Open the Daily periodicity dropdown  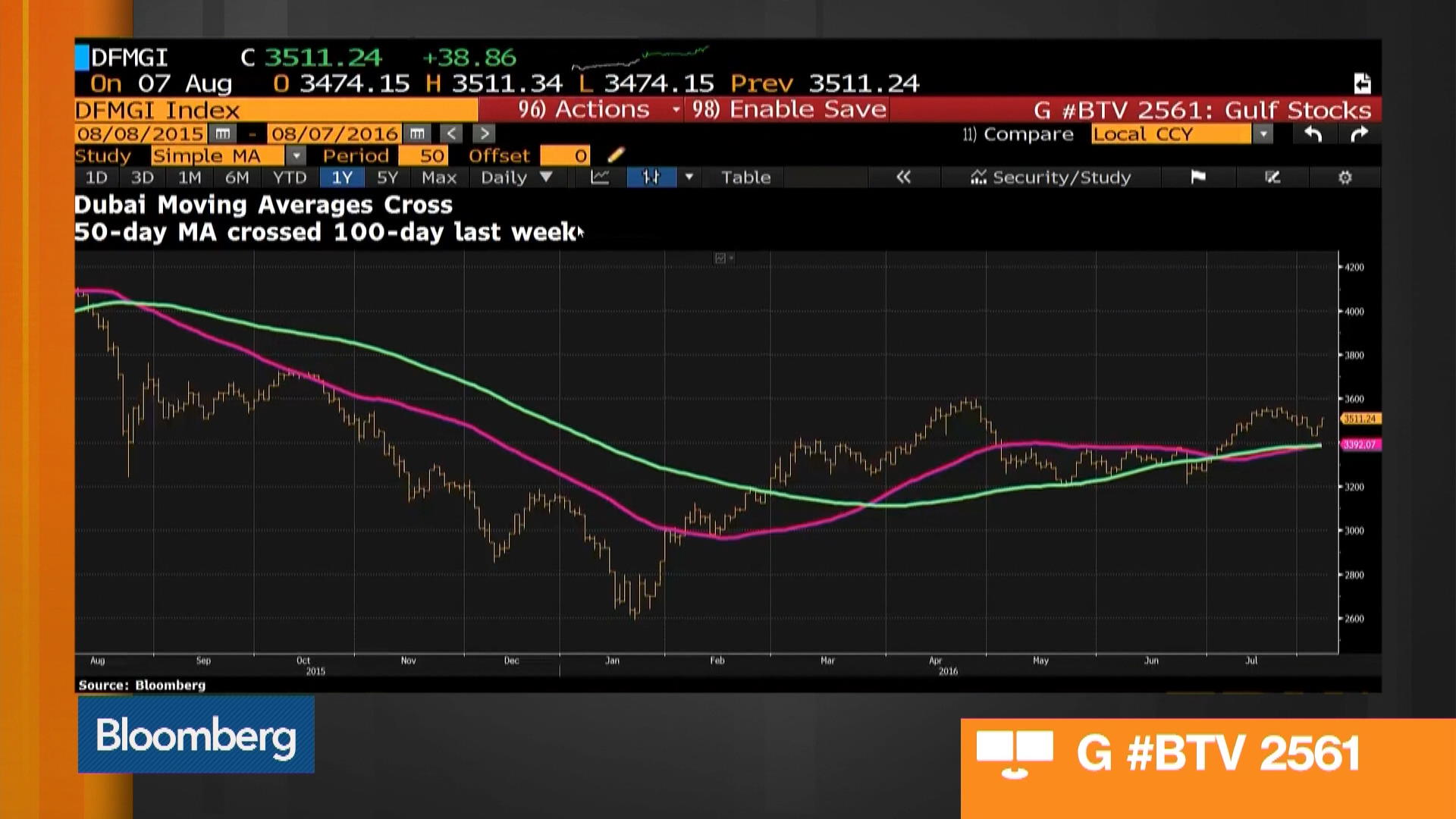click(516, 177)
